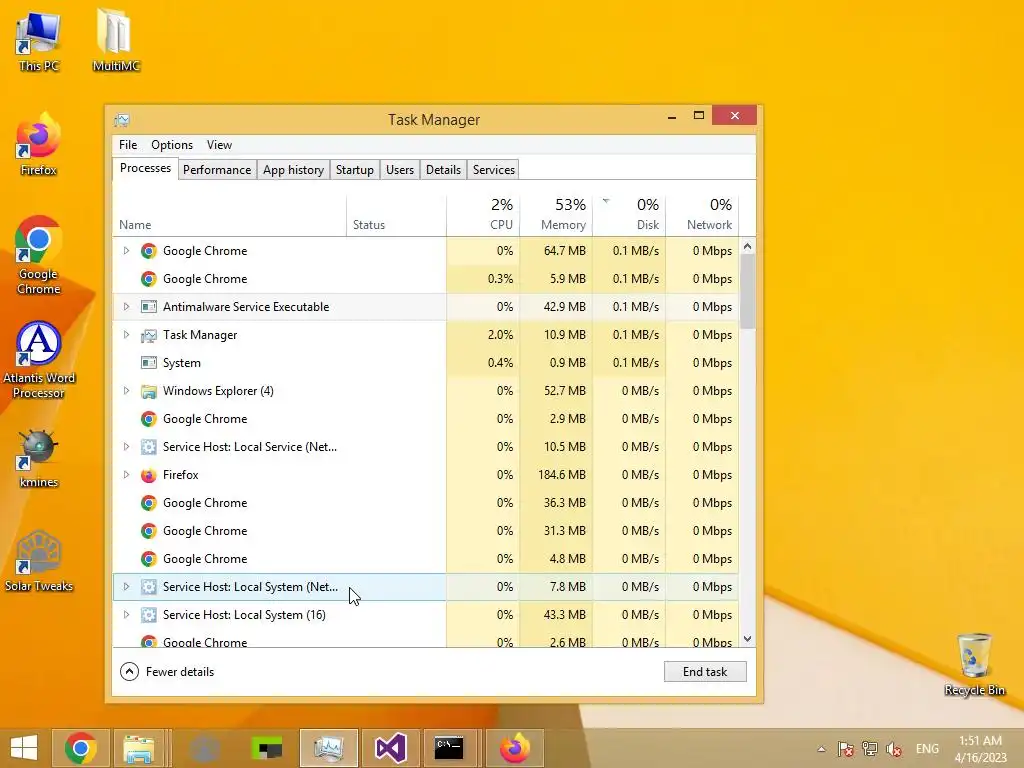Click Task Manager title bar icon
Screen dimensions: 1024x768
[122, 120]
